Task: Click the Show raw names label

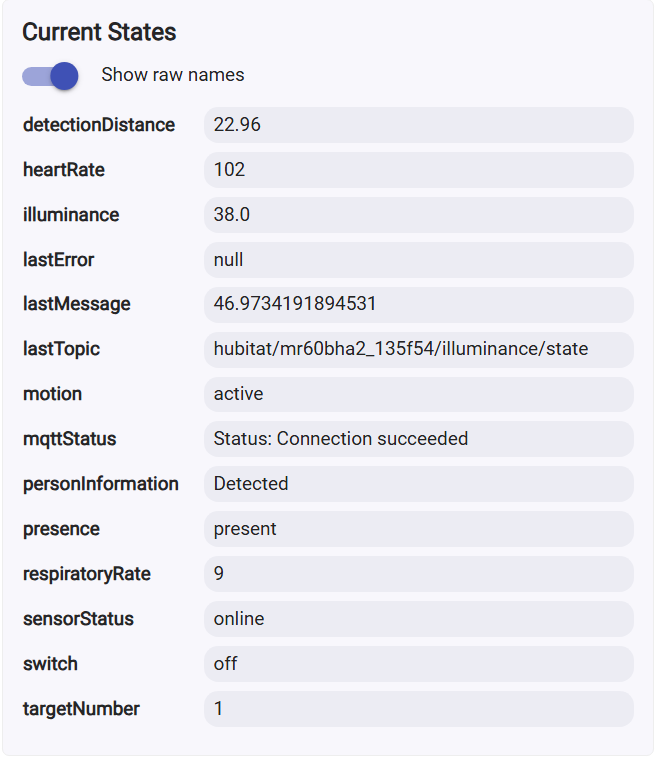Action: 173,75
